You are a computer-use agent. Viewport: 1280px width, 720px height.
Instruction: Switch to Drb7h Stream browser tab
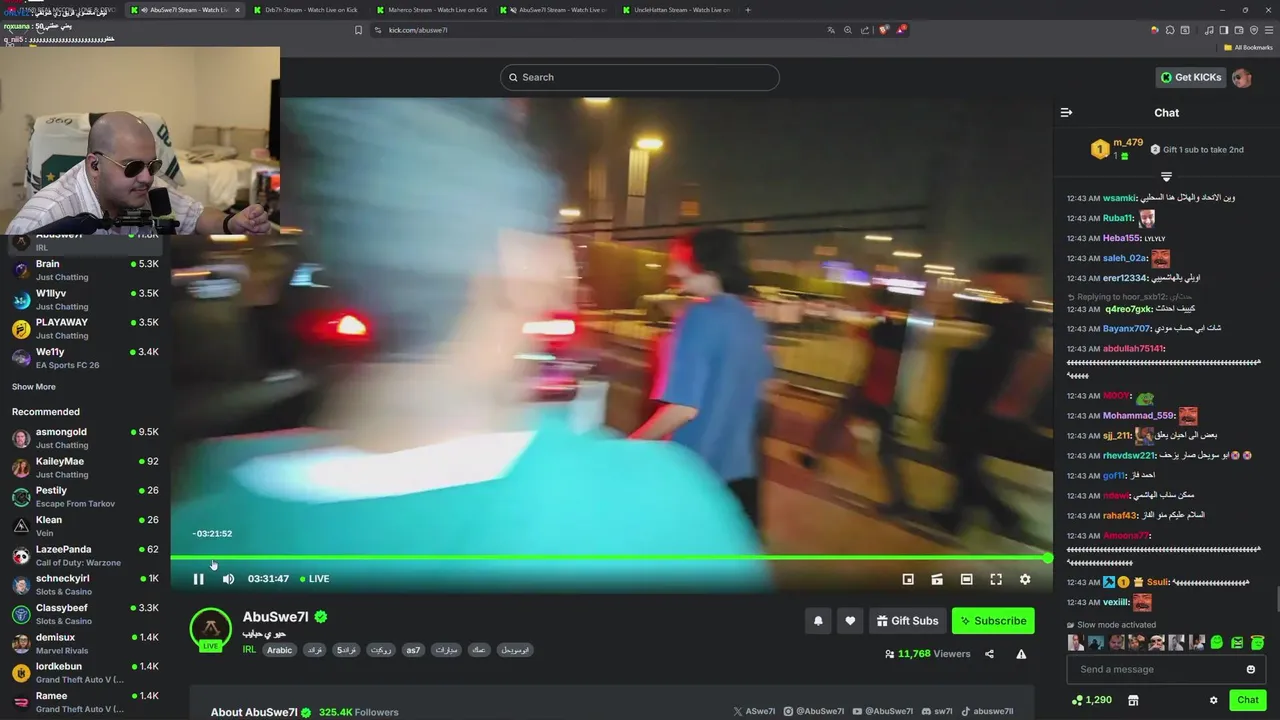[311, 10]
